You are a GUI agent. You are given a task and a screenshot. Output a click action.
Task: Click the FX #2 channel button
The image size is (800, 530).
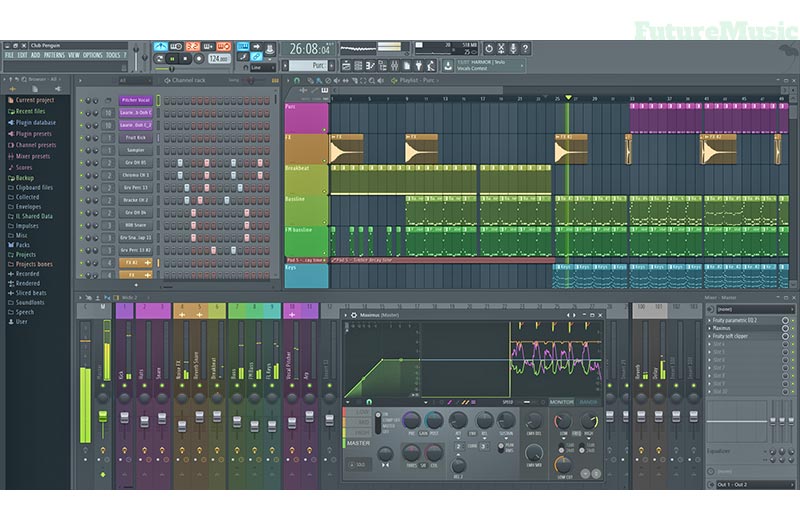tap(136, 263)
